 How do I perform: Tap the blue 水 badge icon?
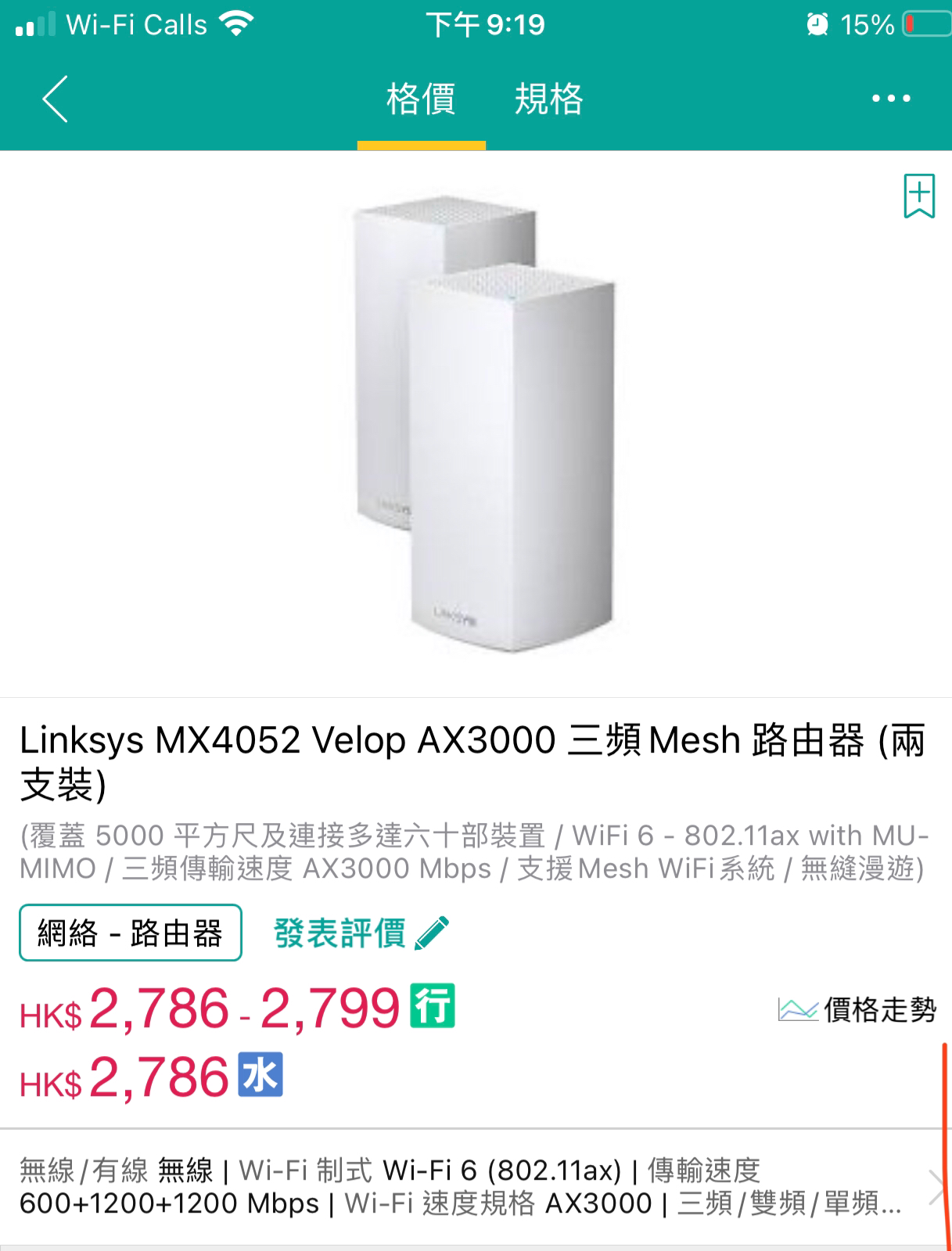(260, 1075)
